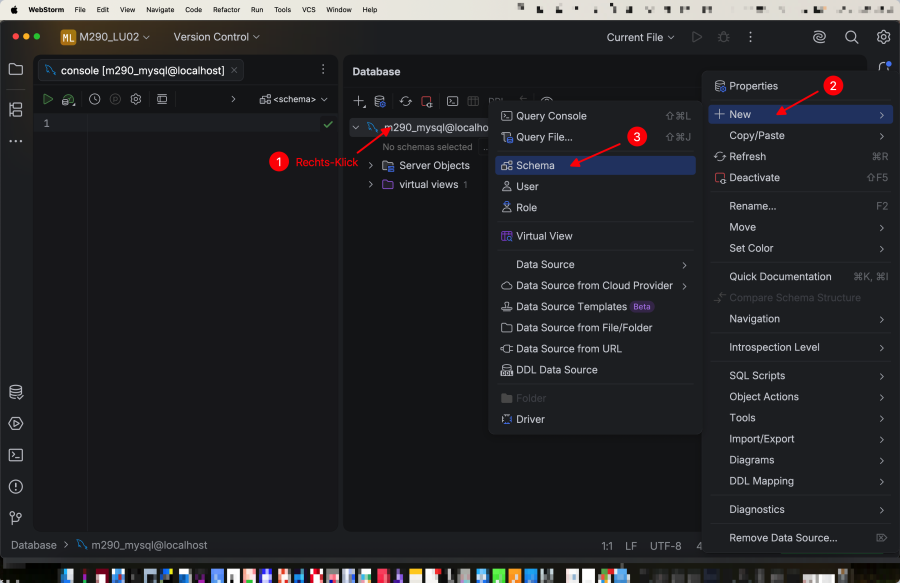Image resolution: width=900 pixels, height=583 pixels.
Task: Choose Rename... in the context menu
Action: coord(800,206)
